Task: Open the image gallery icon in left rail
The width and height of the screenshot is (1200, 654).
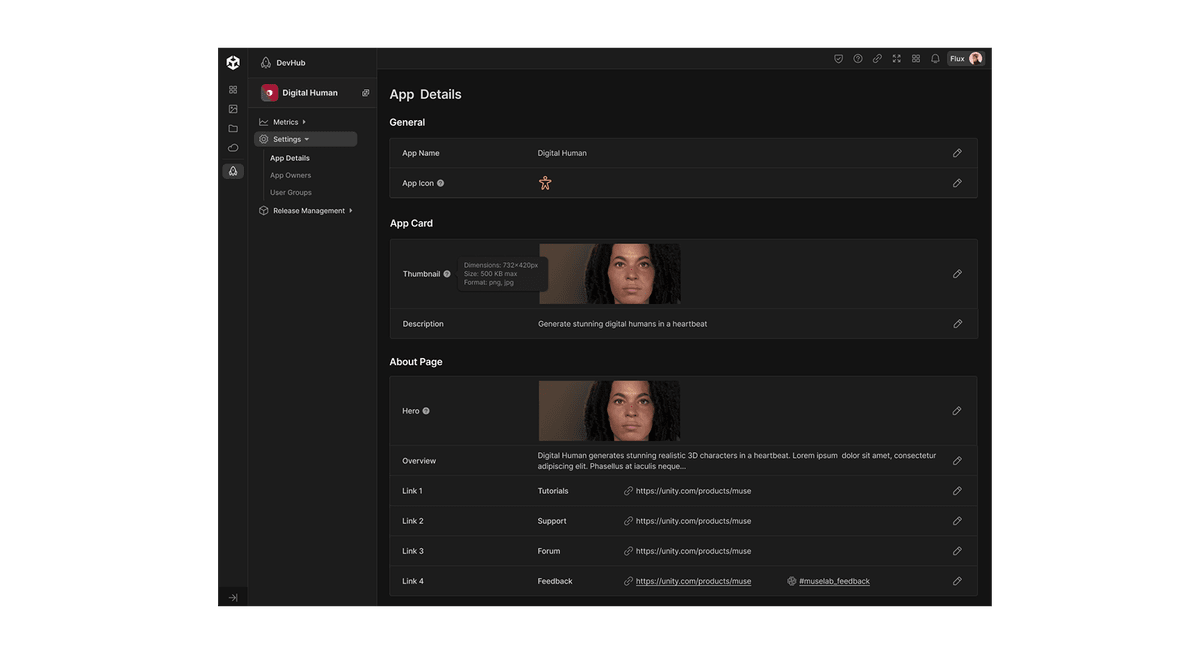Action: pyautogui.click(x=233, y=109)
